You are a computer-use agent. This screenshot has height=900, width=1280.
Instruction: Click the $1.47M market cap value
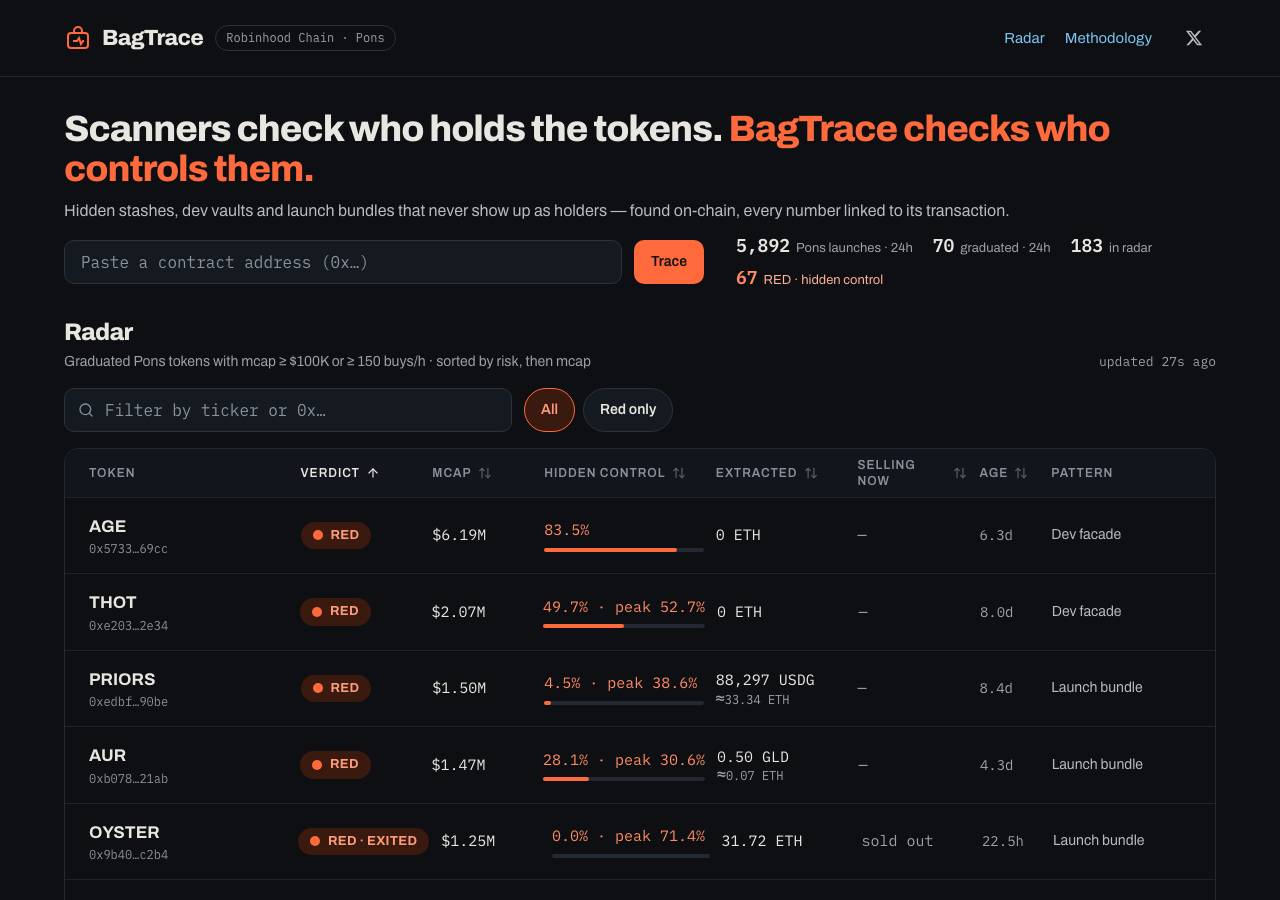(x=458, y=764)
